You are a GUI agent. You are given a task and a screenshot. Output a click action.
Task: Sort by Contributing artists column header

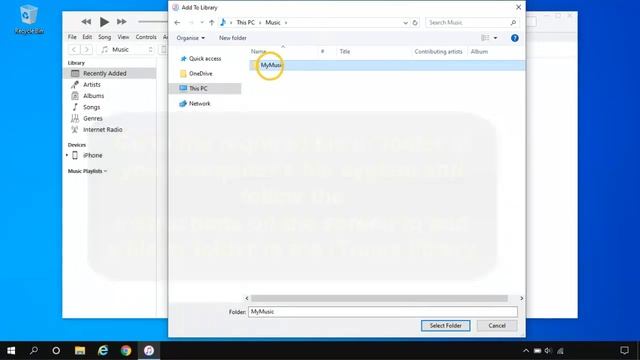[438, 51]
